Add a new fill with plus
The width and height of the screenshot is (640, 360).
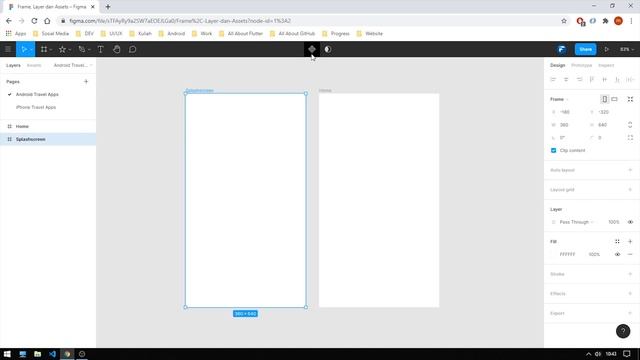(630, 242)
